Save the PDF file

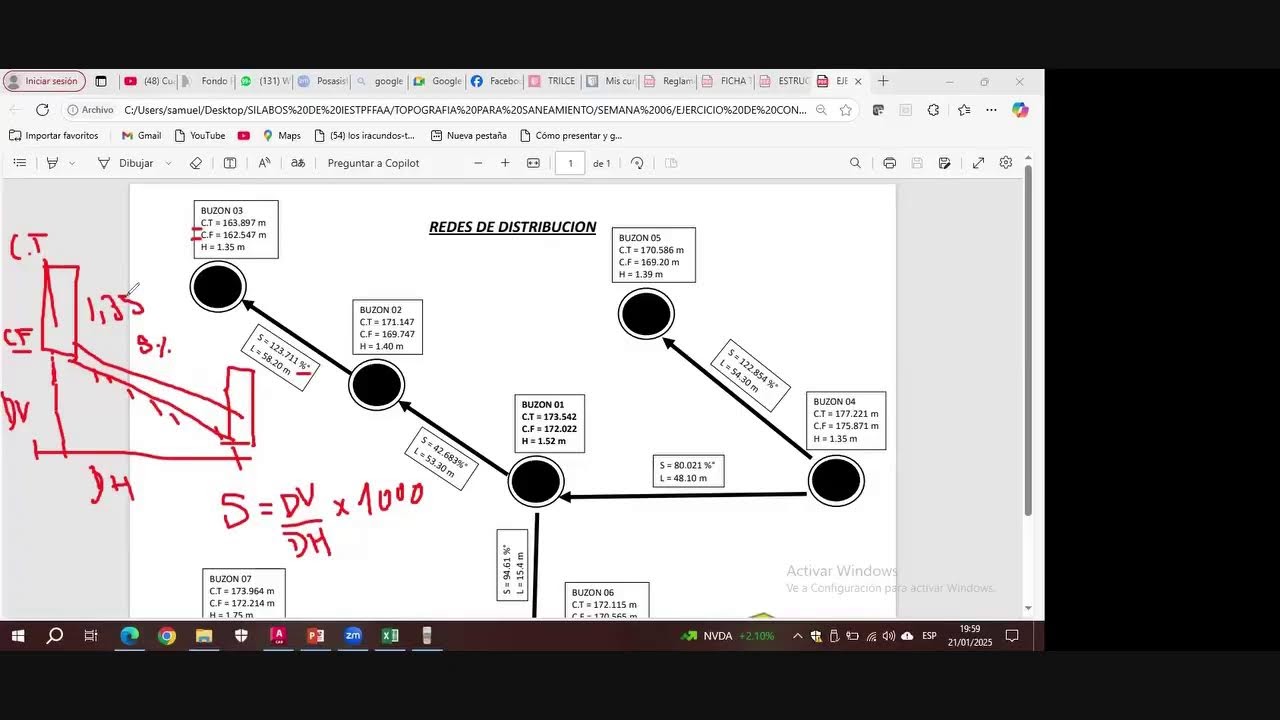(x=917, y=163)
